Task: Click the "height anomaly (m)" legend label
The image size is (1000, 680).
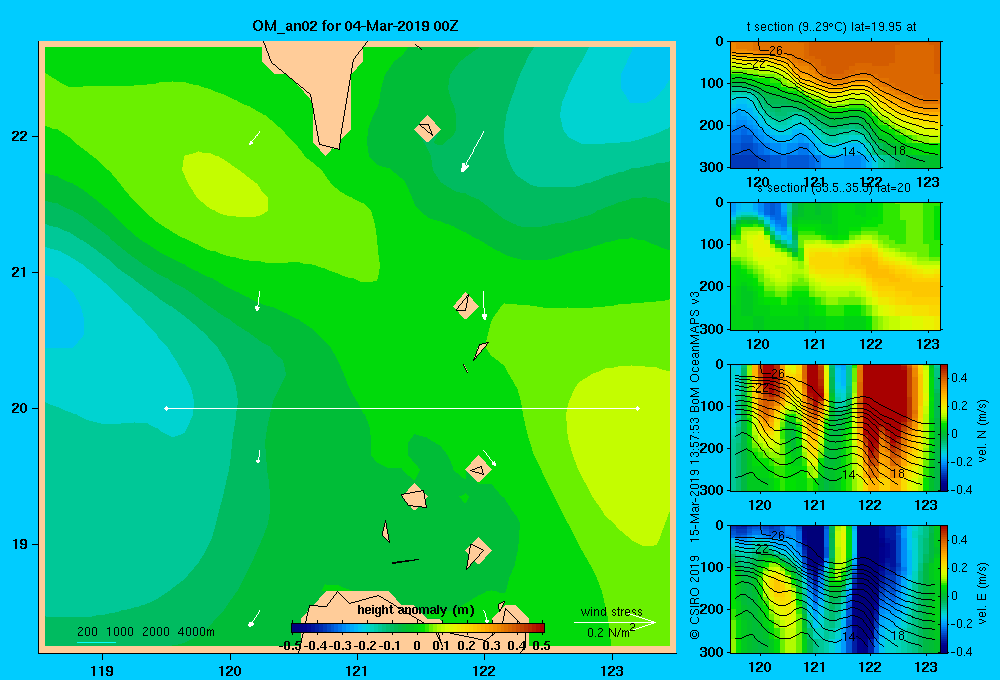Action: 416,610
